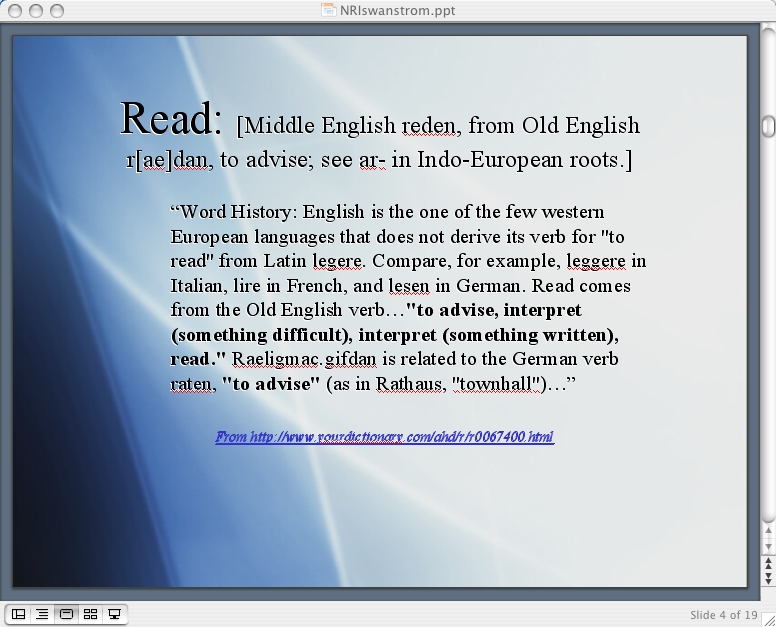This screenshot has height=627, width=776.
Task: Click "Word History" in body text
Action: click(x=235, y=212)
